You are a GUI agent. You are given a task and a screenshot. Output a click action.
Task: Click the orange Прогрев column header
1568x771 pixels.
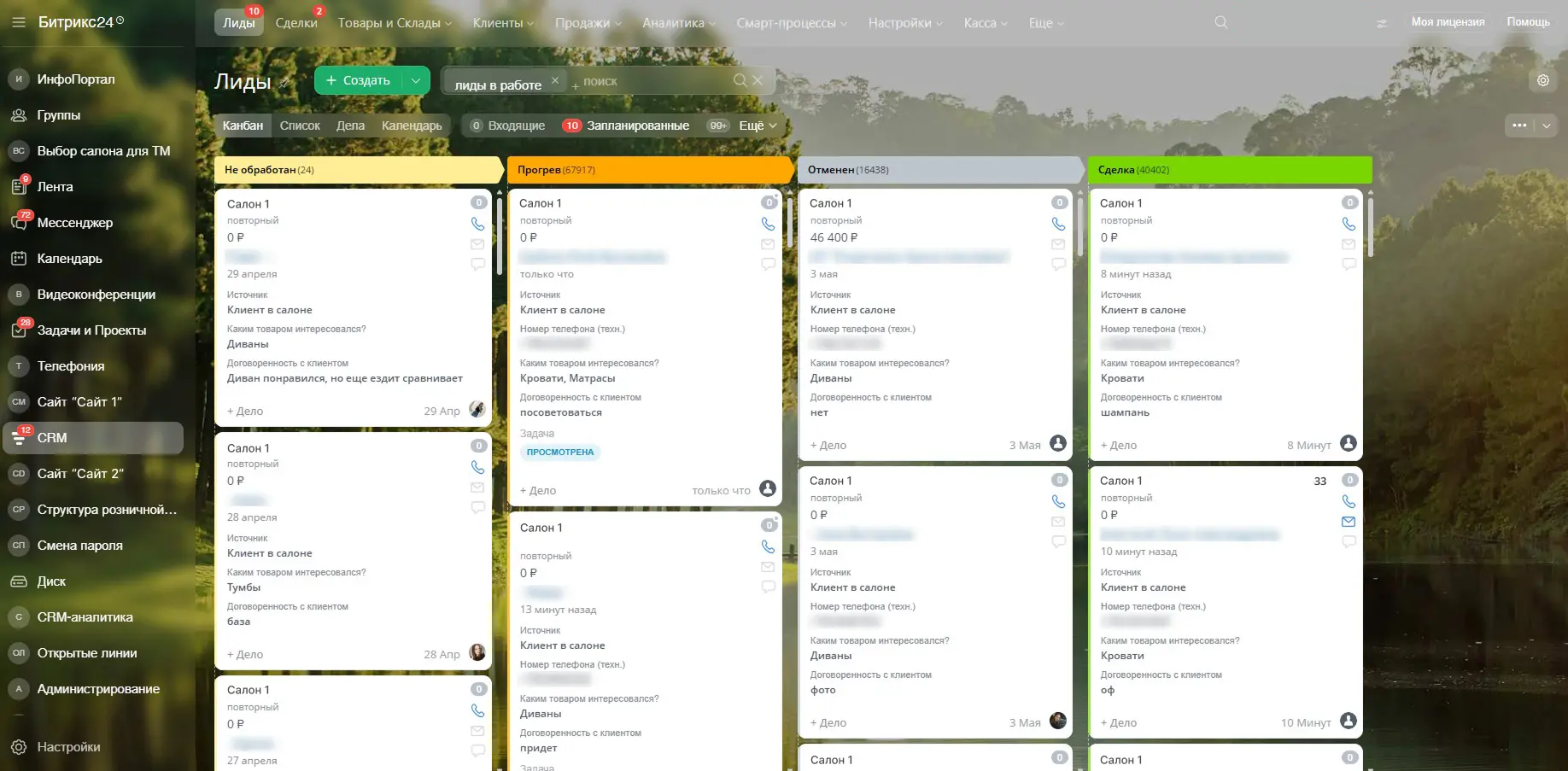coord(649,170)
